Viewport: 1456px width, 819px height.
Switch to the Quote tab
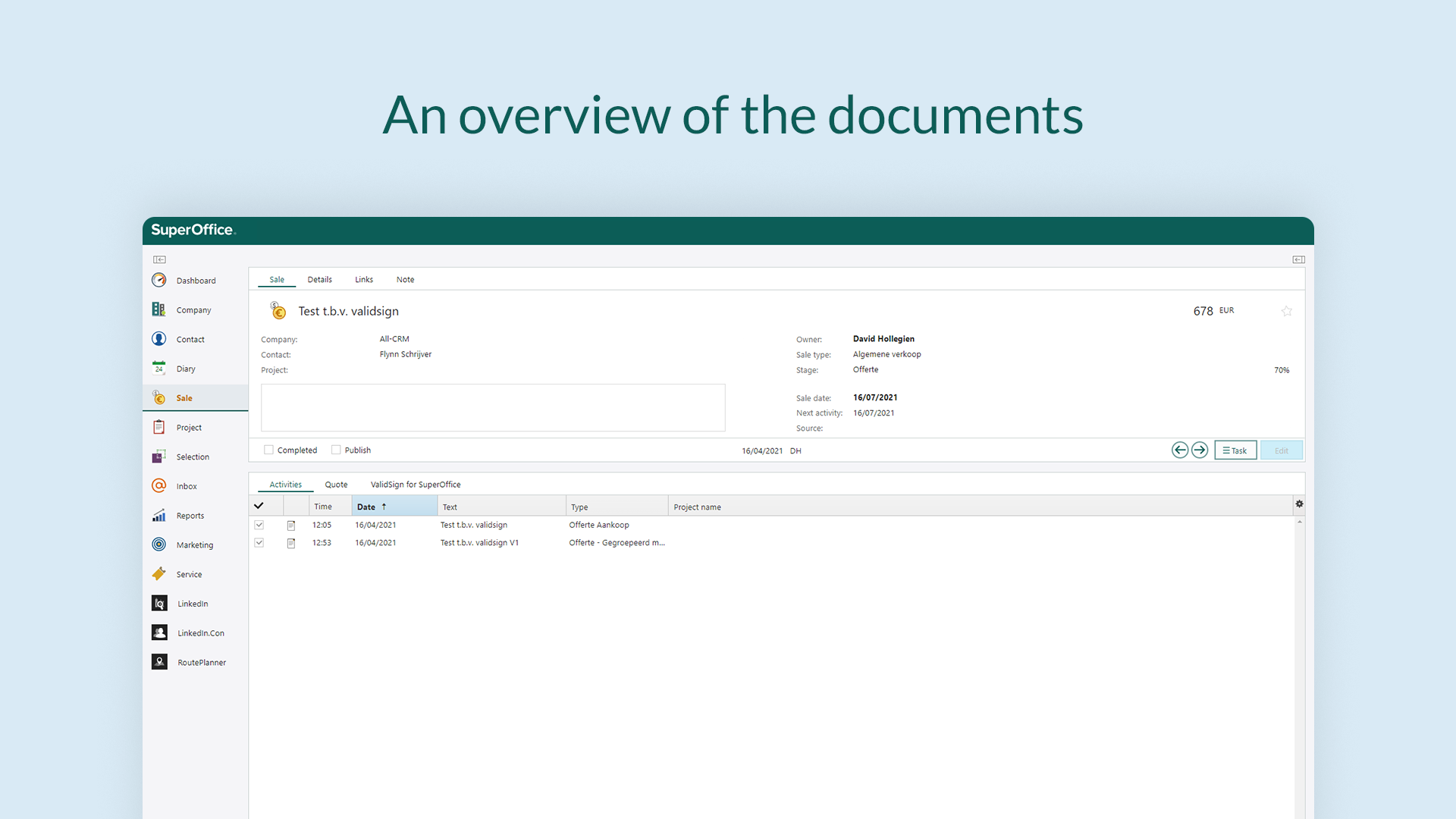click(336, 485)
